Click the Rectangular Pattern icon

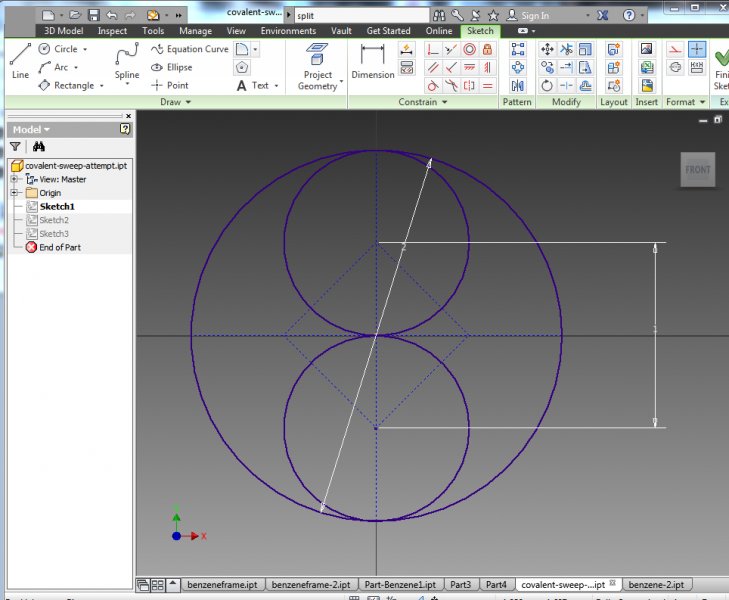pyautogui.click(x=517, y=49)
